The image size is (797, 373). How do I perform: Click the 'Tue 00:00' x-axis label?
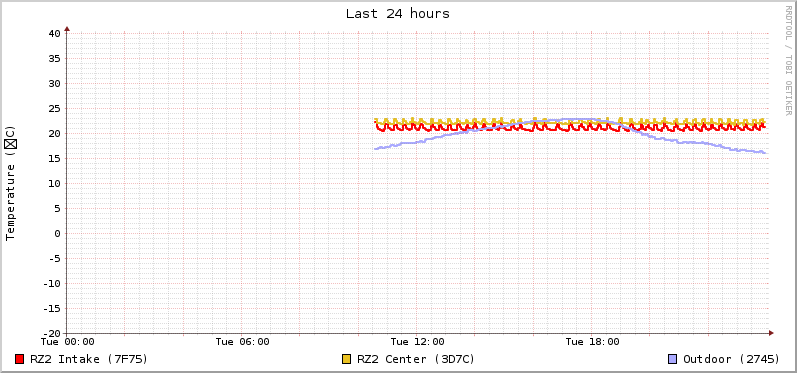(x=68, y=342)
